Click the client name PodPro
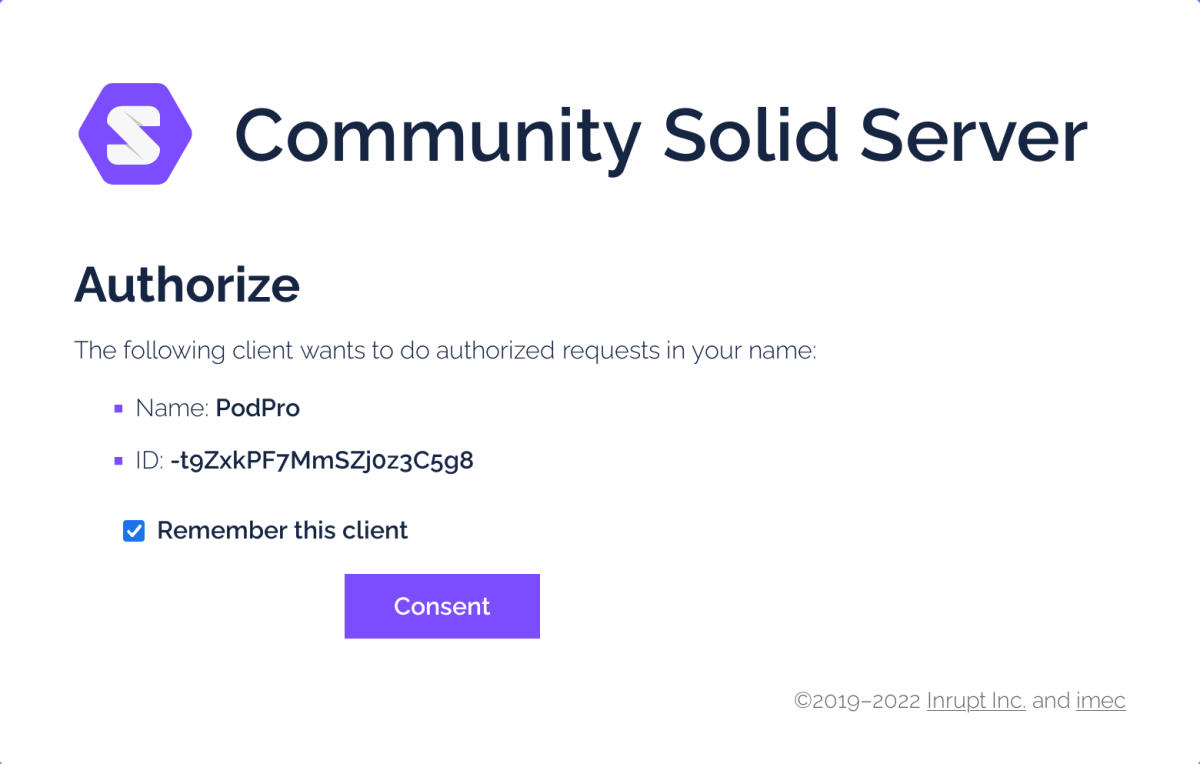The width and height of the screenshot is (1200, 764). pyautogui.click(x=258, y=408)
